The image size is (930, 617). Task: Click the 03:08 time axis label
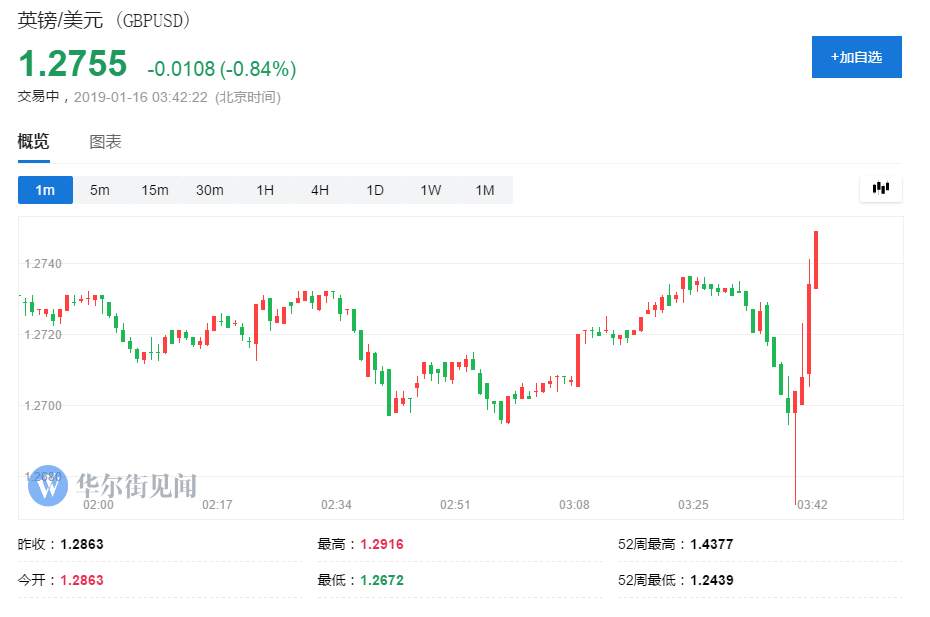click(x=574, y=505)
